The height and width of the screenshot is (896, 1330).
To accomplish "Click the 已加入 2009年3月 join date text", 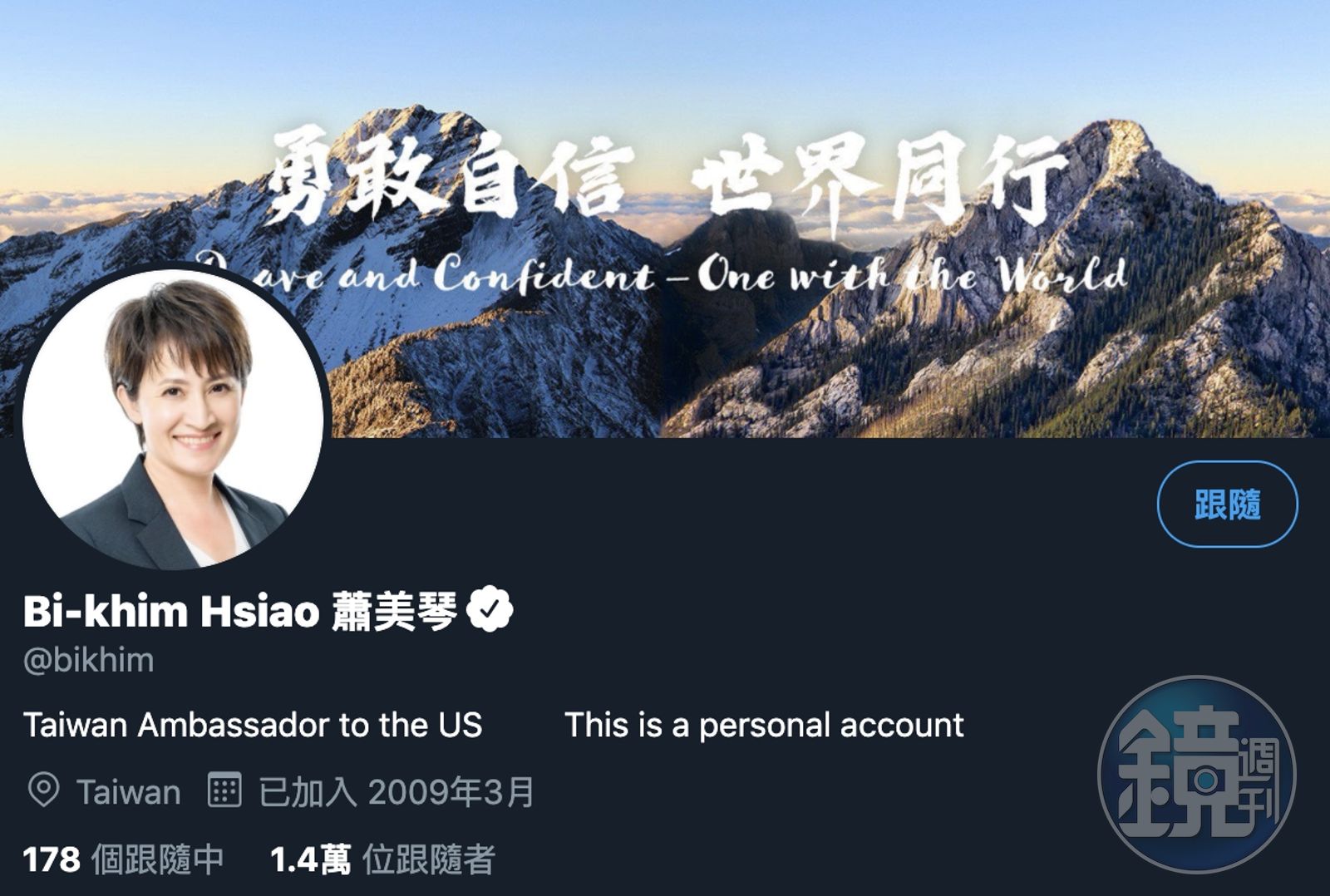I will [397, 792].
